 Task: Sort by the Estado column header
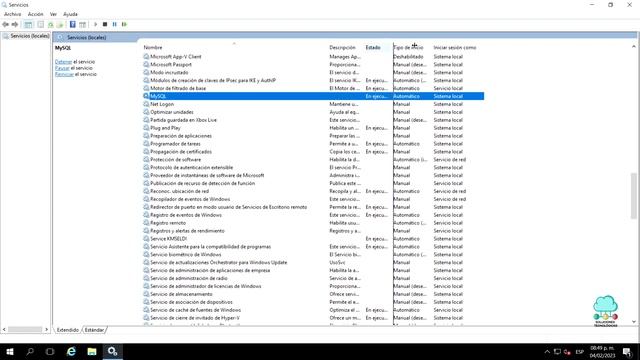(x=373, y=48)
